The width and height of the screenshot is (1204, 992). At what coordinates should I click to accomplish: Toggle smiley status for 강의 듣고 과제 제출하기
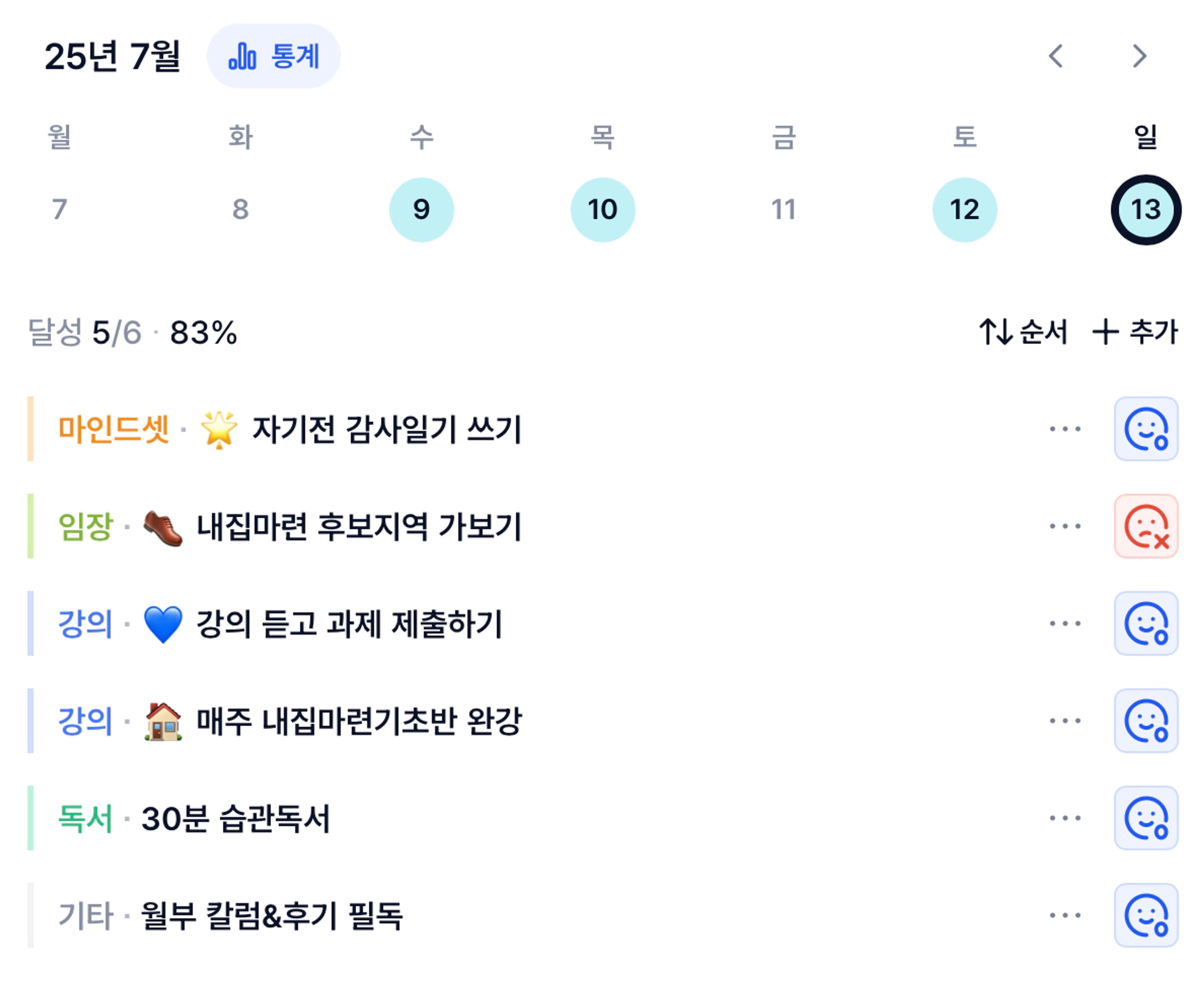[1146, 623]
